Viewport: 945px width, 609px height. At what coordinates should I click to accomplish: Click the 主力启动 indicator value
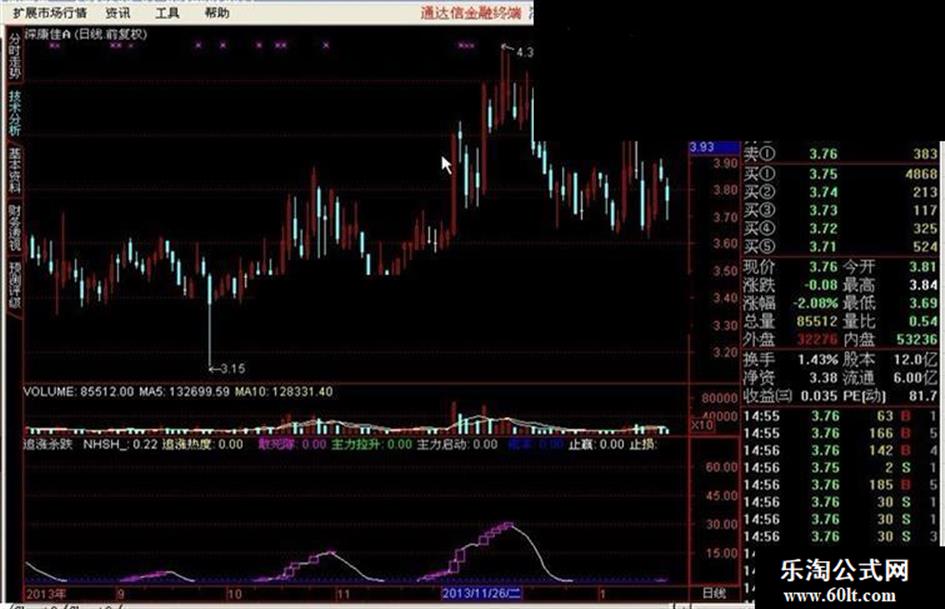(457, 445)
